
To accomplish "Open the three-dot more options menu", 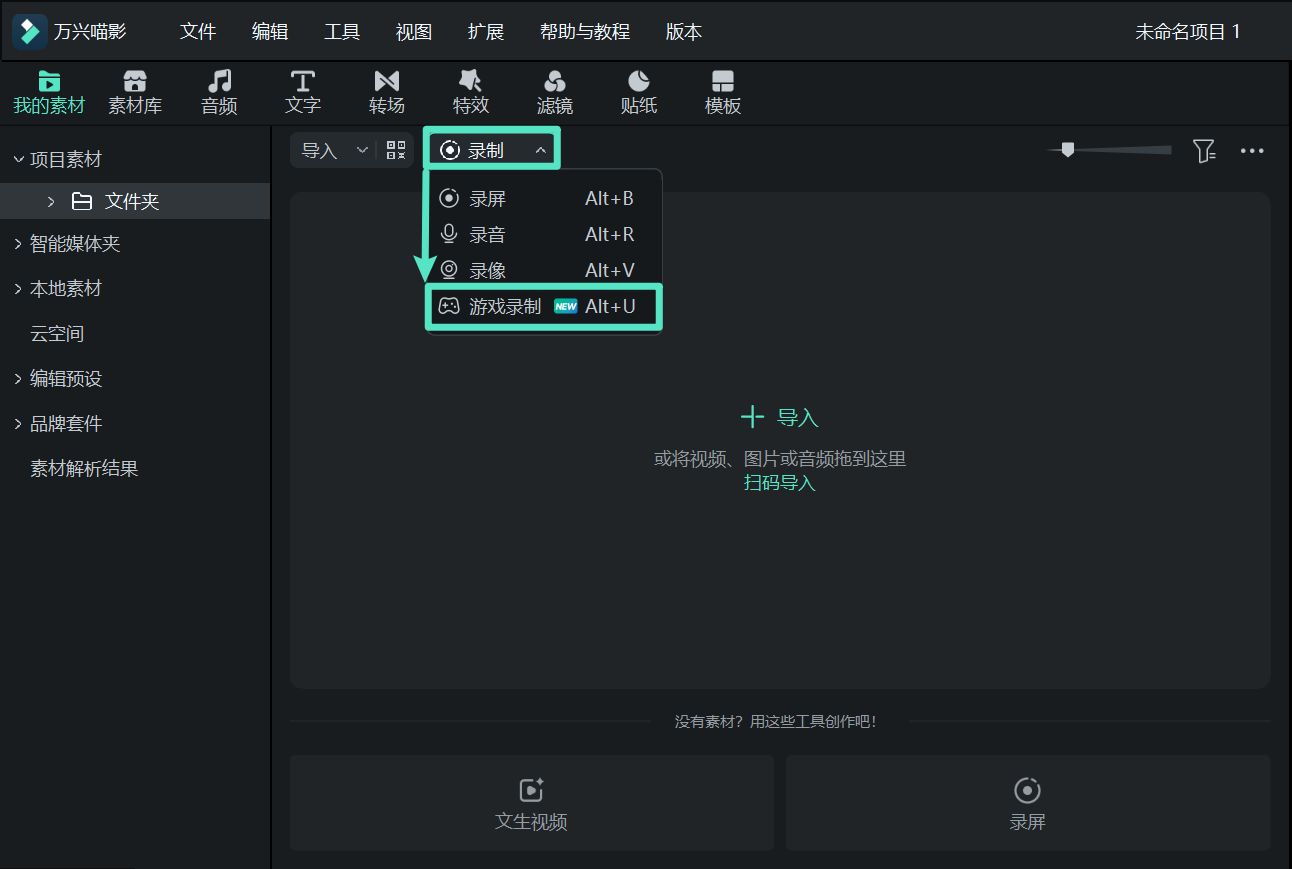I will 1252,151.
